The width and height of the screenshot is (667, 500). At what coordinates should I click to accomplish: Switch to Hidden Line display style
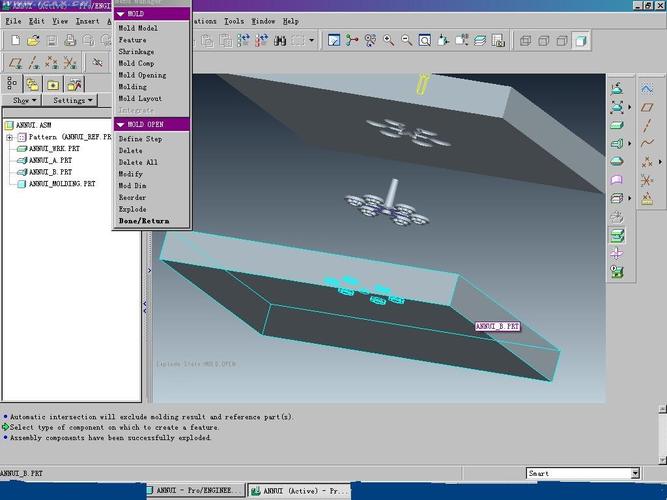(544, 41)
